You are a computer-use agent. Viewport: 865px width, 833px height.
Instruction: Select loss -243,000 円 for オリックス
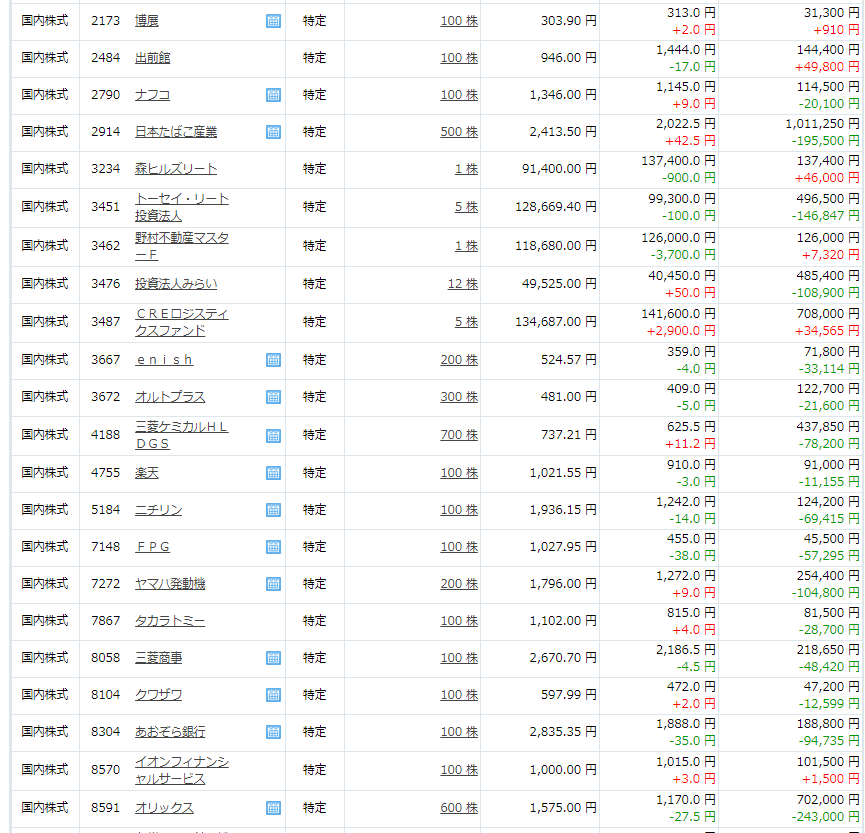tap(825, 816)
